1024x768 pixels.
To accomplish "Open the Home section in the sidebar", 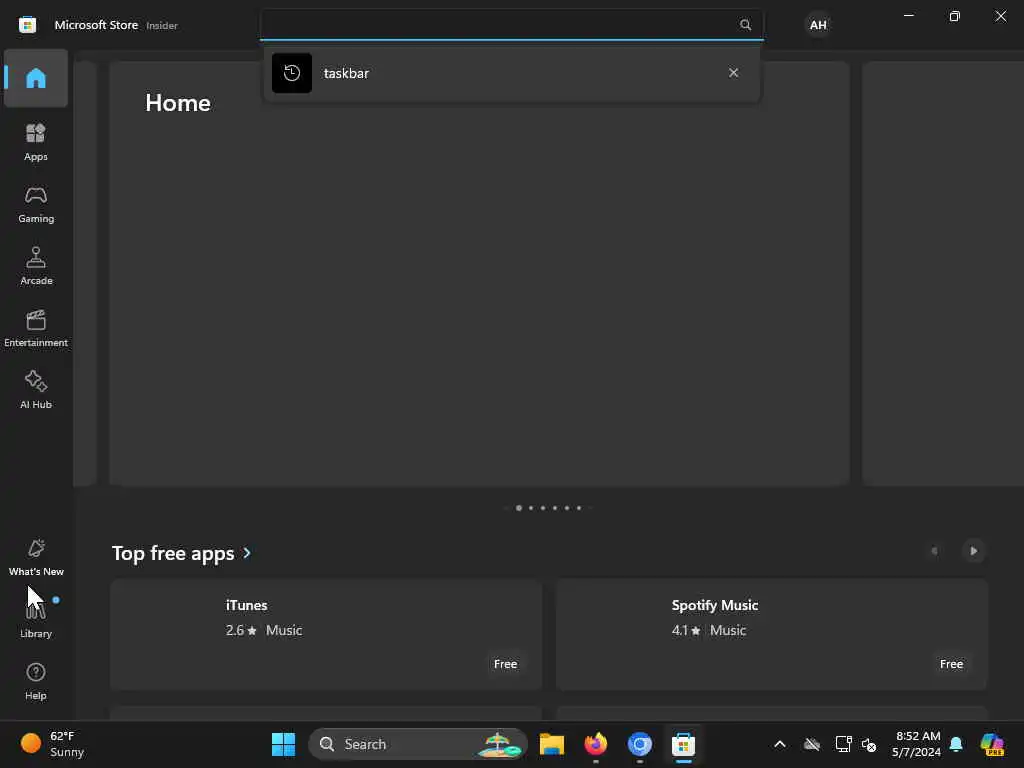I will [x=36, y=78].
